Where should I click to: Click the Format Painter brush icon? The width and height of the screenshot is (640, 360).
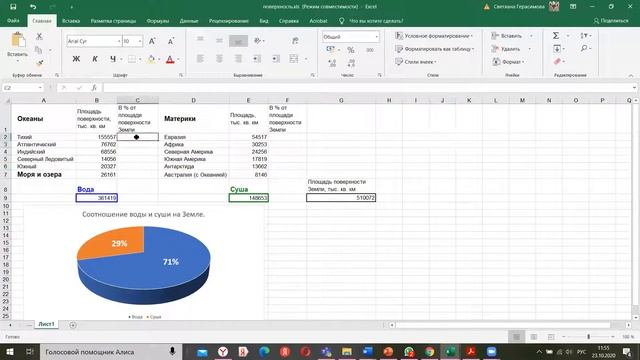(39, 63)
